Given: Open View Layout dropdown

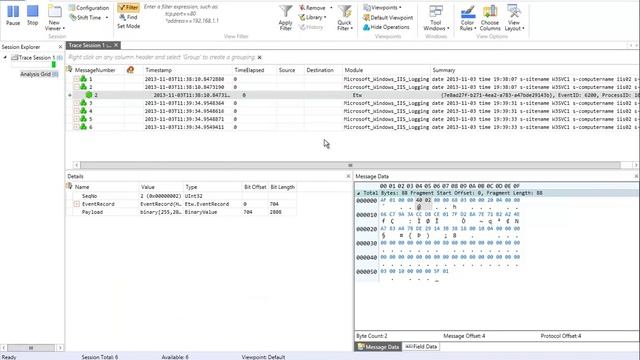Looking at the screenshot, I should [514, 18].
